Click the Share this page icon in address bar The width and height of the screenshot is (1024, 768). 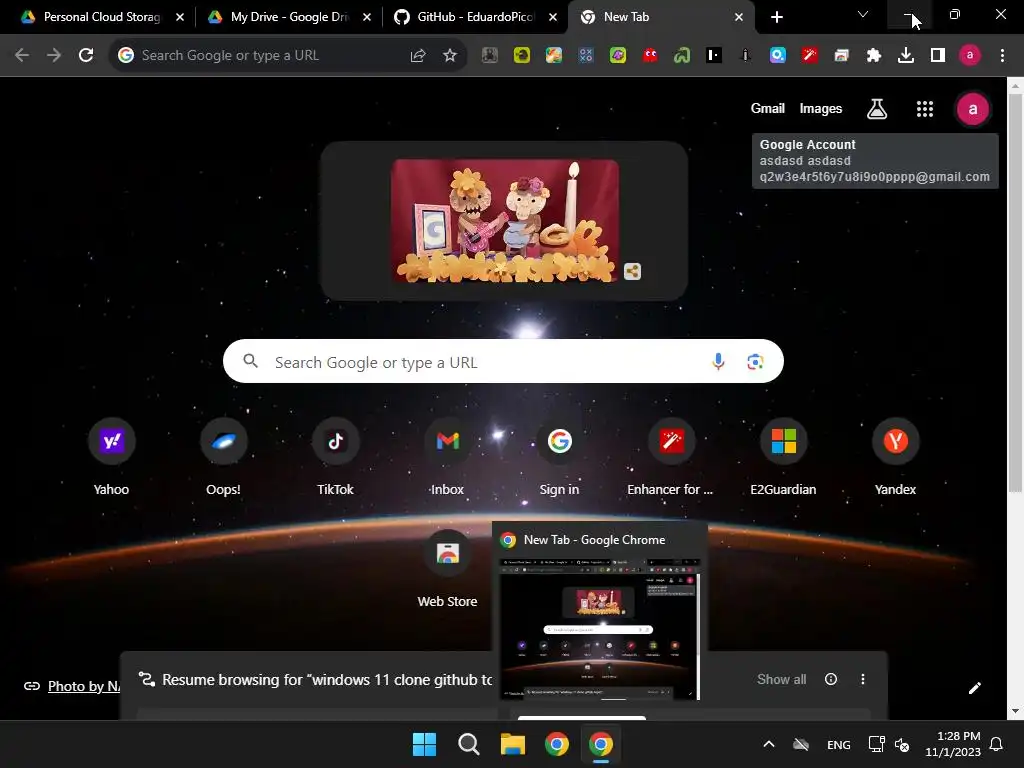[418, 56]
